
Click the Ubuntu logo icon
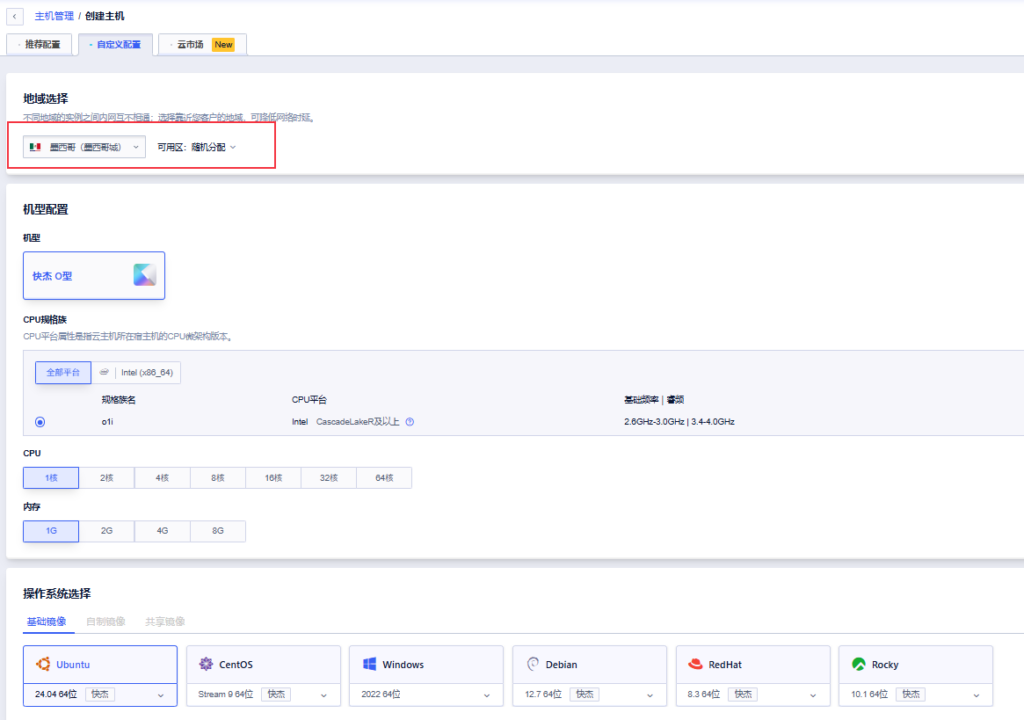click(43, 664)
